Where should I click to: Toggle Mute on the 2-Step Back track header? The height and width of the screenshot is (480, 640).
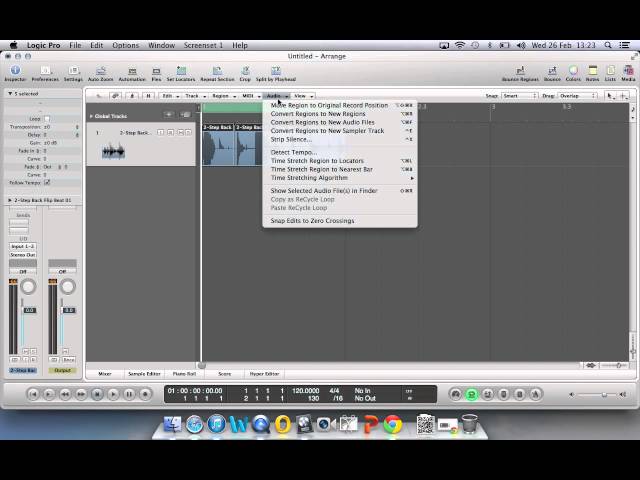[180, 133]
